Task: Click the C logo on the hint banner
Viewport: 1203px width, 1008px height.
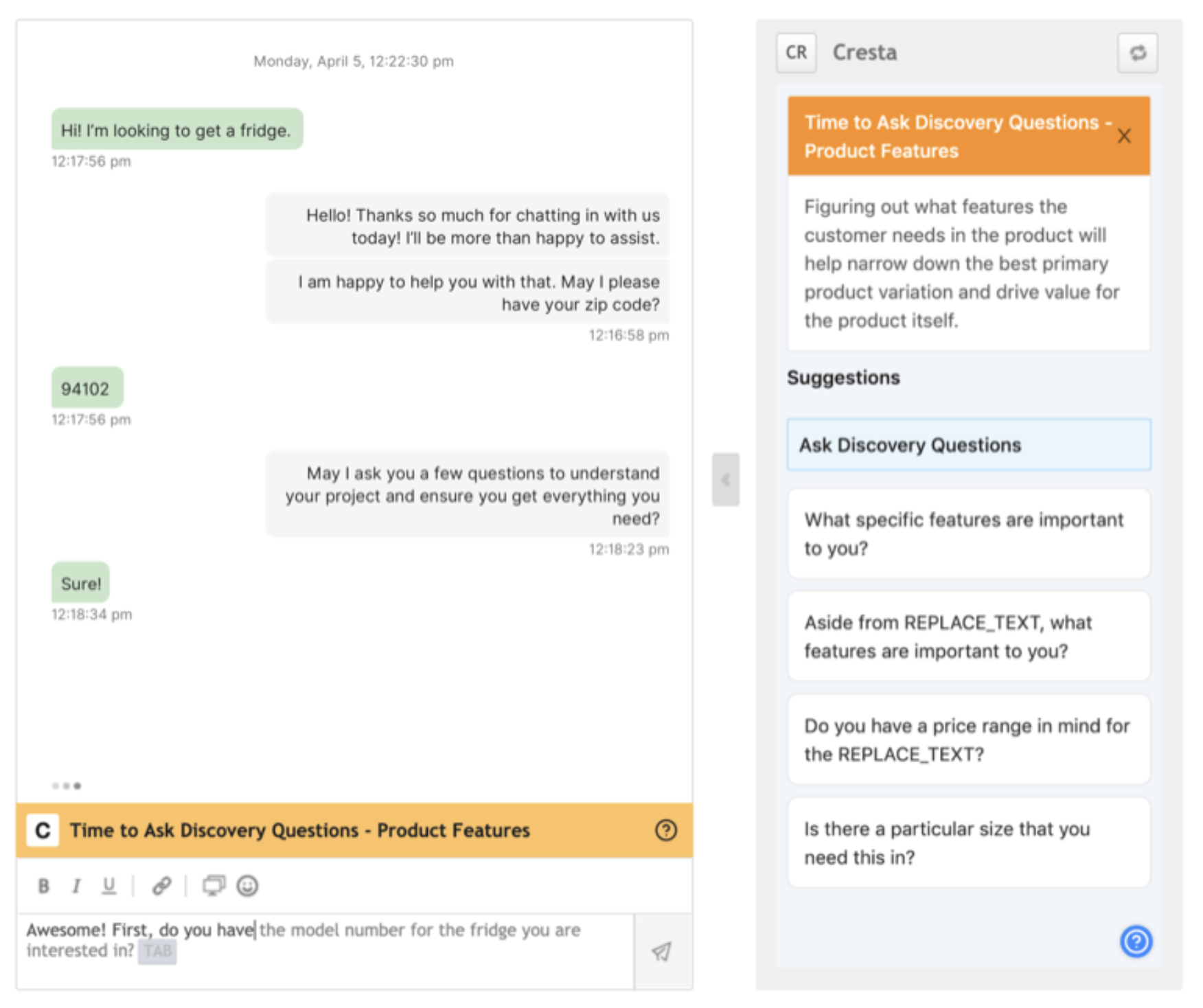Action: [43, 830]
